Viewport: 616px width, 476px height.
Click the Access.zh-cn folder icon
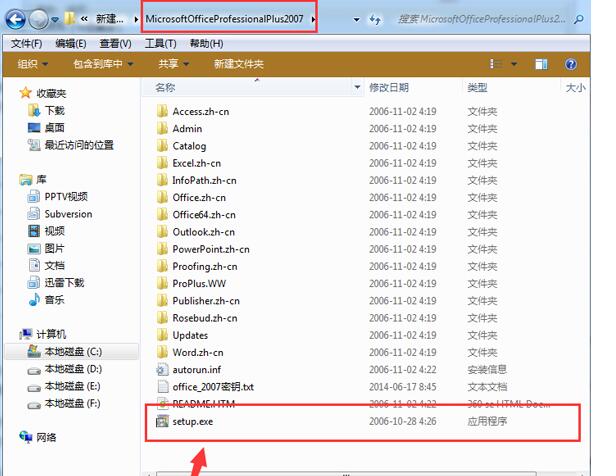click(162, 111)
